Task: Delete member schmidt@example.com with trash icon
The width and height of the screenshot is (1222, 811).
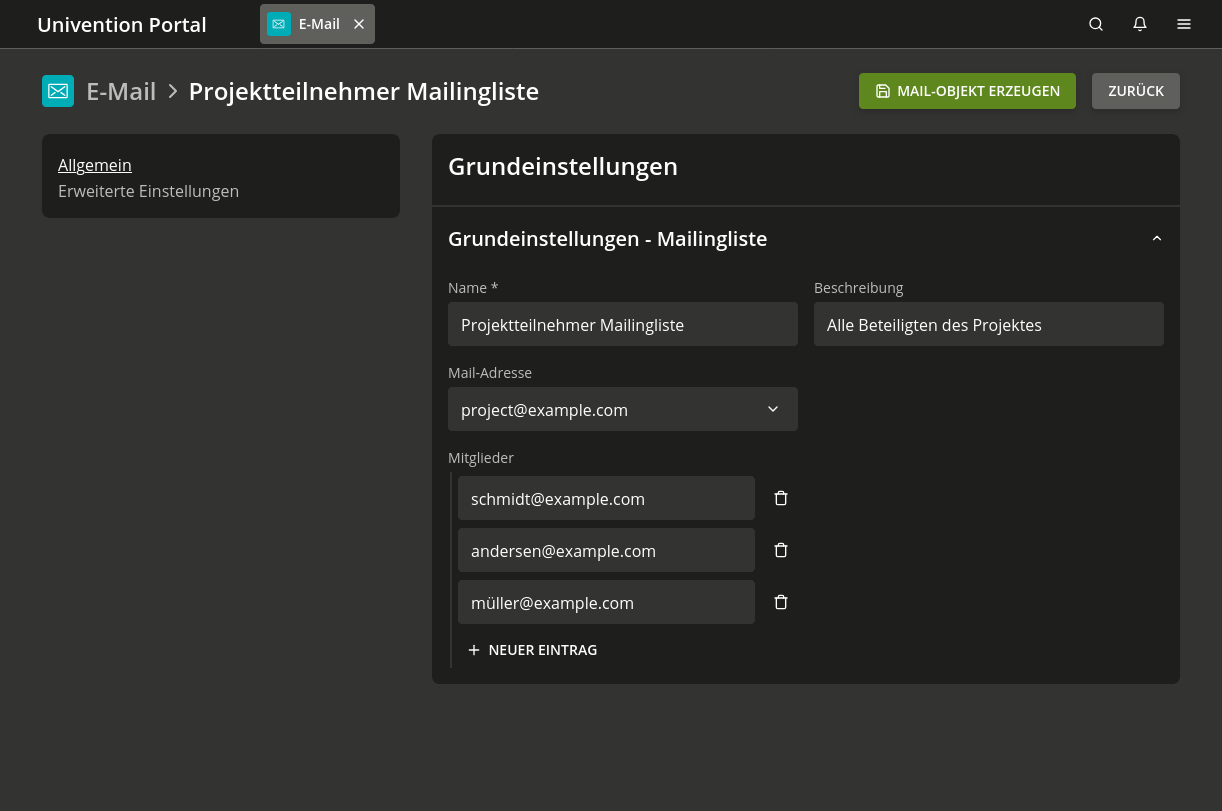Action: tap(781, 498)
